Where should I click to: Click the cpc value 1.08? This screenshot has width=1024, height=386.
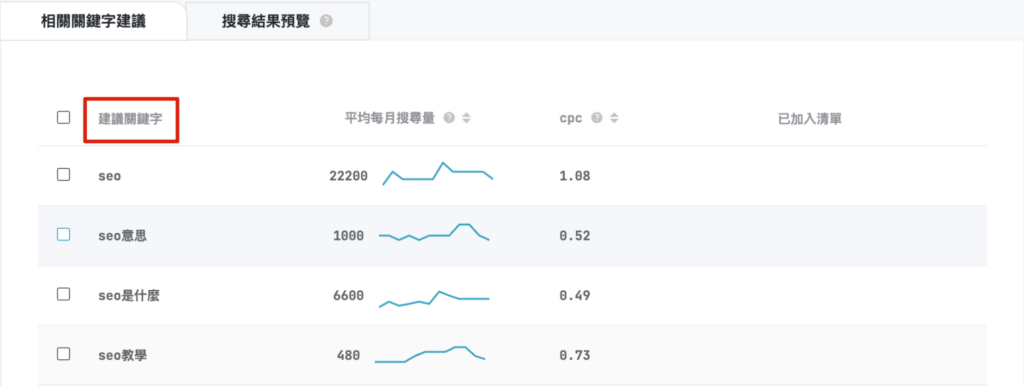point(575,176)
